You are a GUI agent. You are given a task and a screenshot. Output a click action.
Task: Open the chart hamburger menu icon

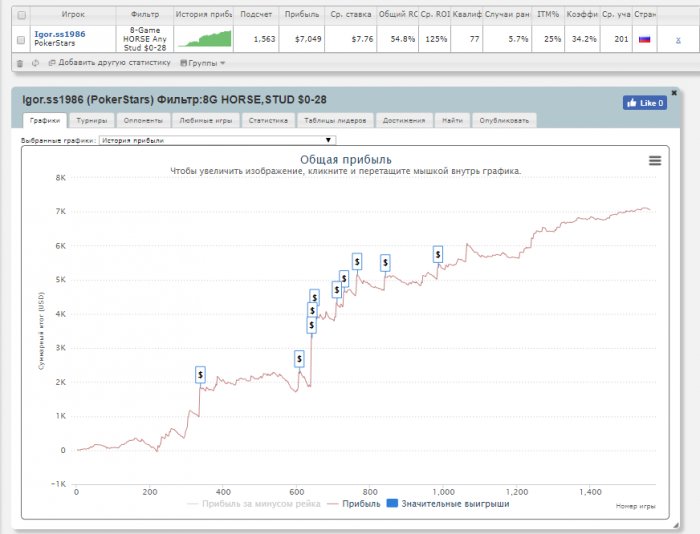pos(655,161)
